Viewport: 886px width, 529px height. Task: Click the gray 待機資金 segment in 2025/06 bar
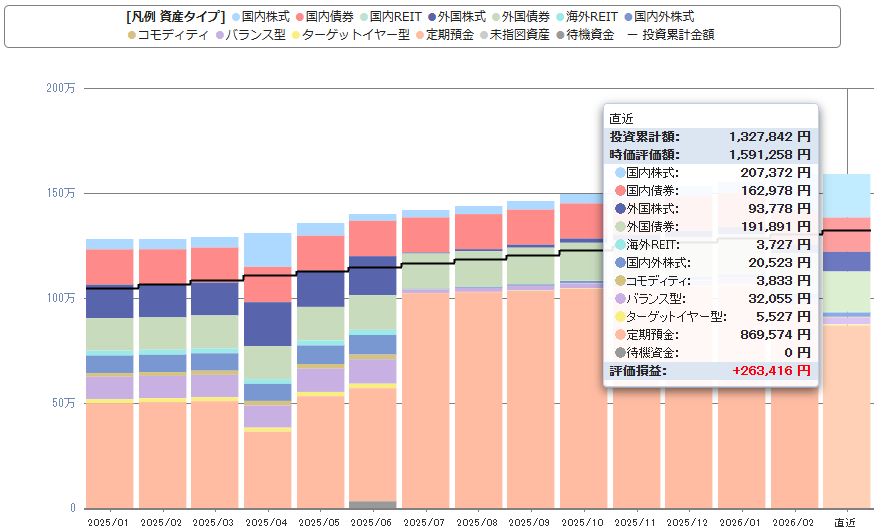[x=371, y=504]
